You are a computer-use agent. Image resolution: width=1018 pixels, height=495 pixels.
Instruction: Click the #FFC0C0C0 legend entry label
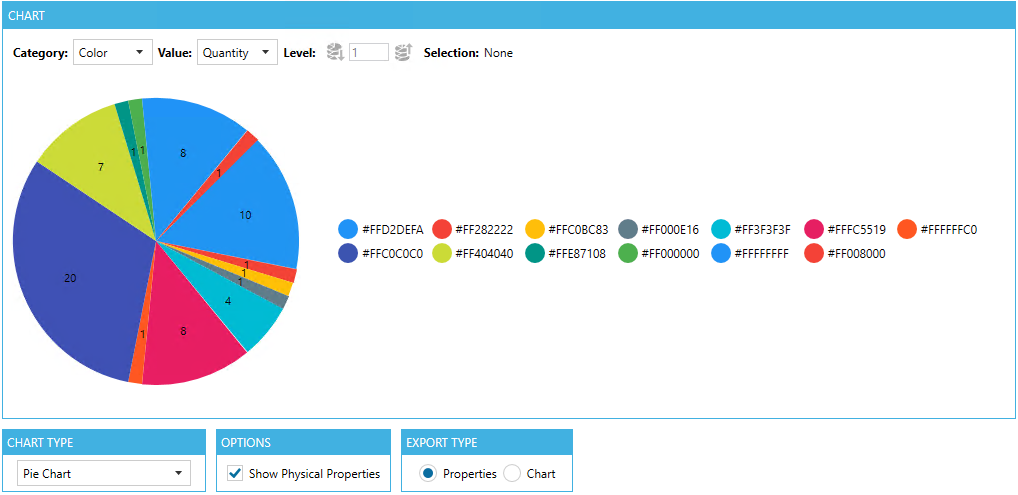(392, 253)
